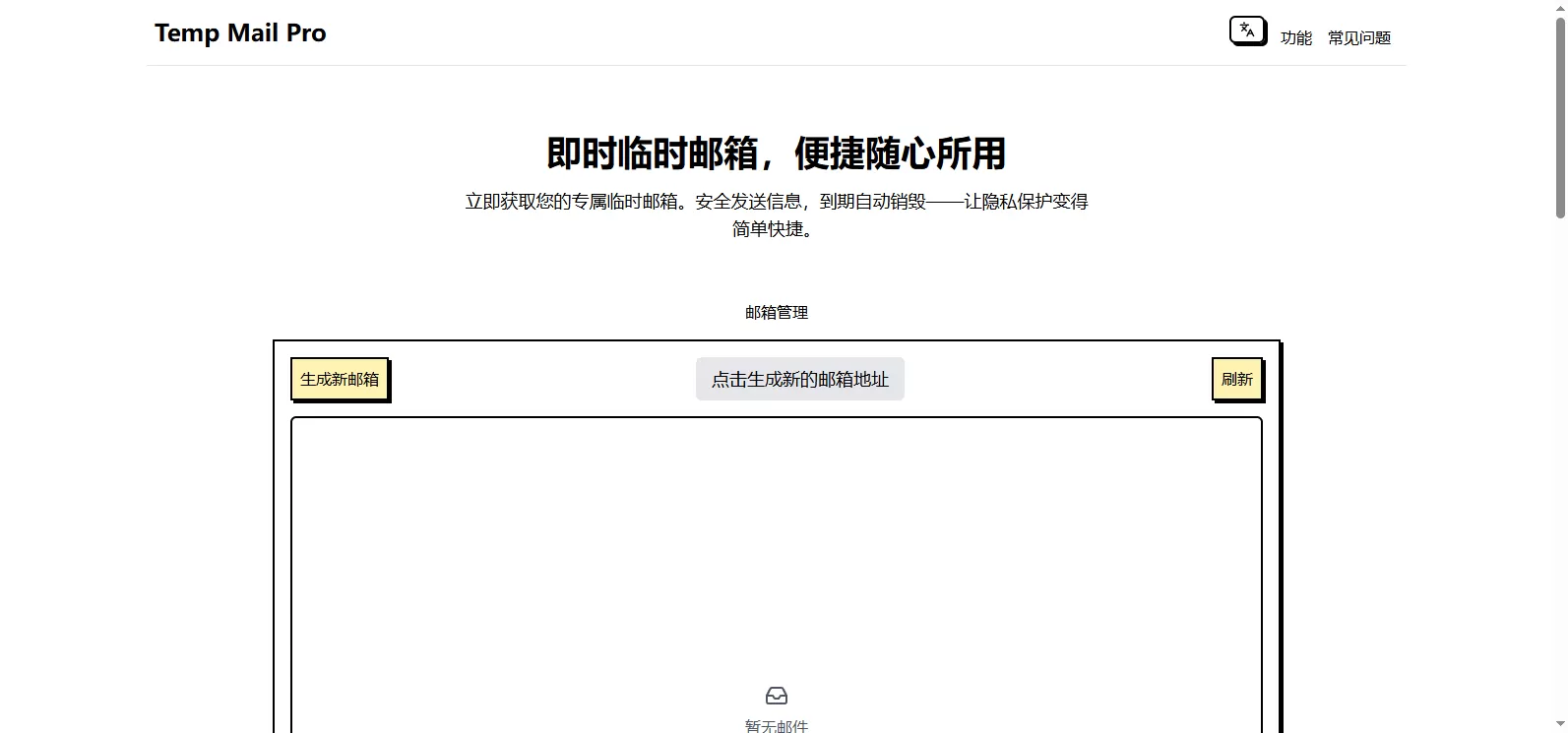Click the 便捷随心所用 part of the headline
This screenshot has height=733, width=1568.
pyautogui.click(x=900, y=154)
